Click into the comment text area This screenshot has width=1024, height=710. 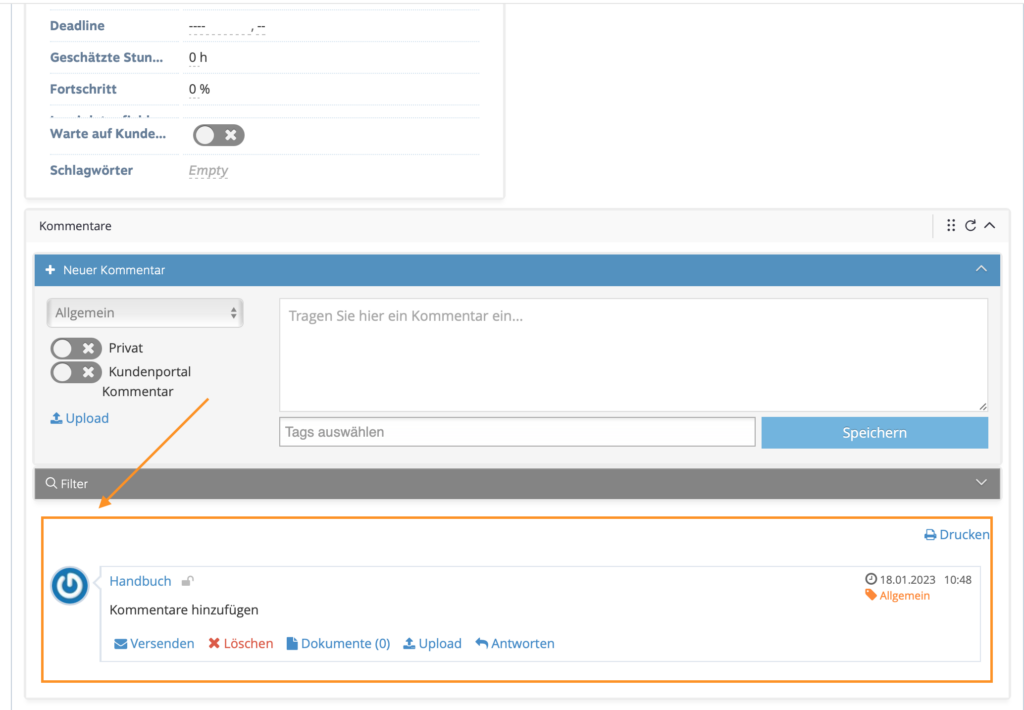click(x=633, y=355)
